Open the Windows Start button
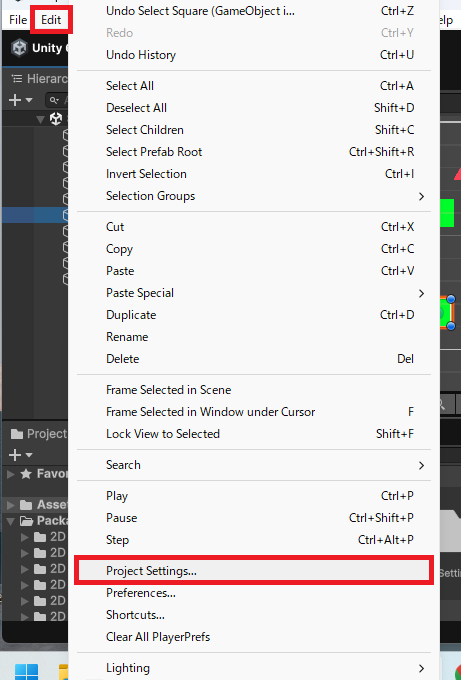Screen dimensions: 461x680 (26, 671)
